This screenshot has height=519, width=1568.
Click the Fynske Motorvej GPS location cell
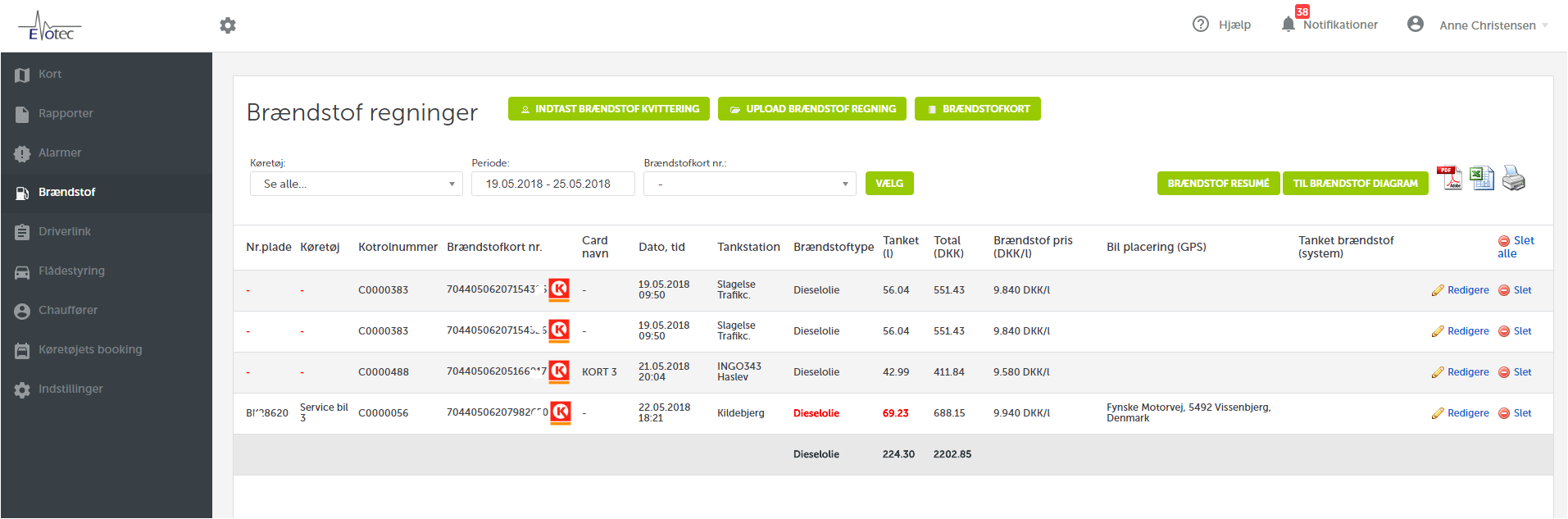pyautogui.click(x=1188, y=412)
